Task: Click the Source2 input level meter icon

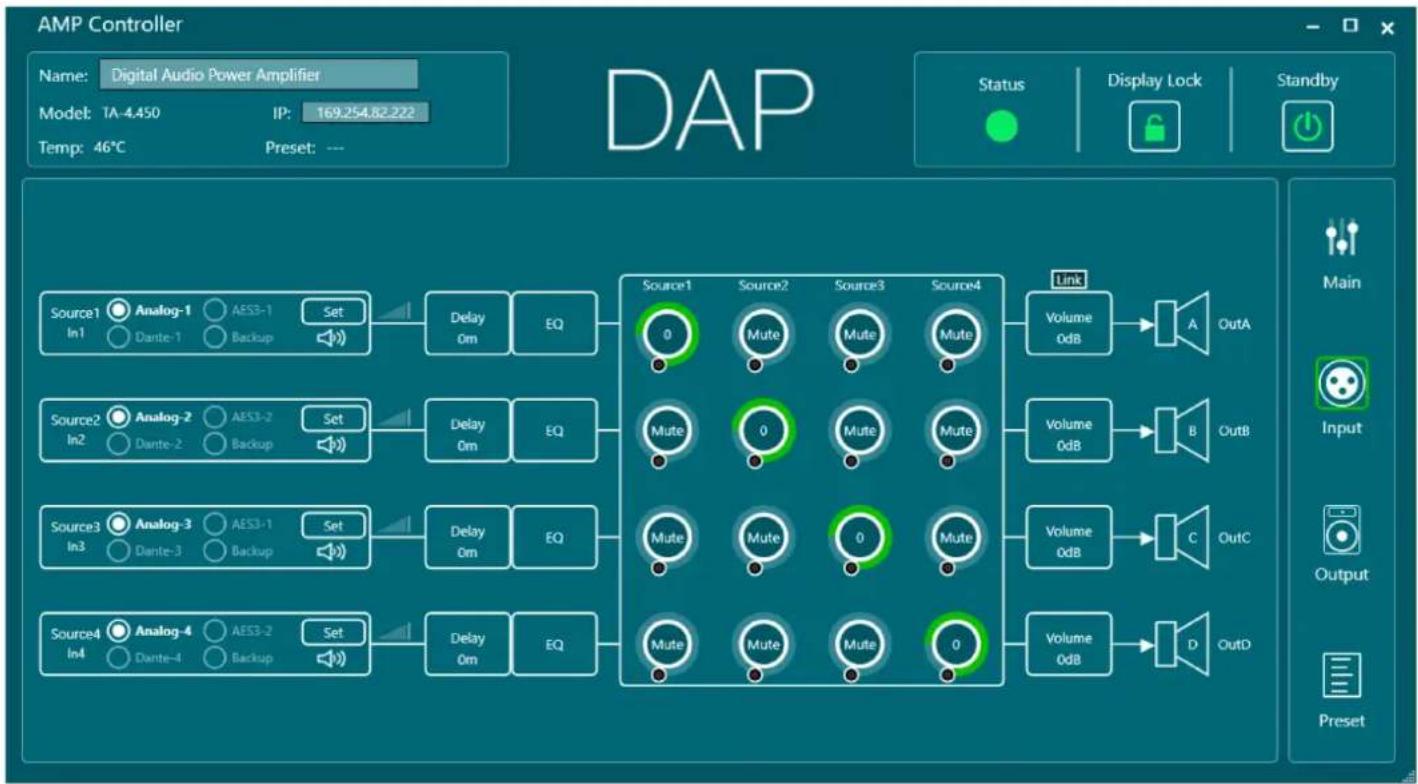Action: click(396, 419)
